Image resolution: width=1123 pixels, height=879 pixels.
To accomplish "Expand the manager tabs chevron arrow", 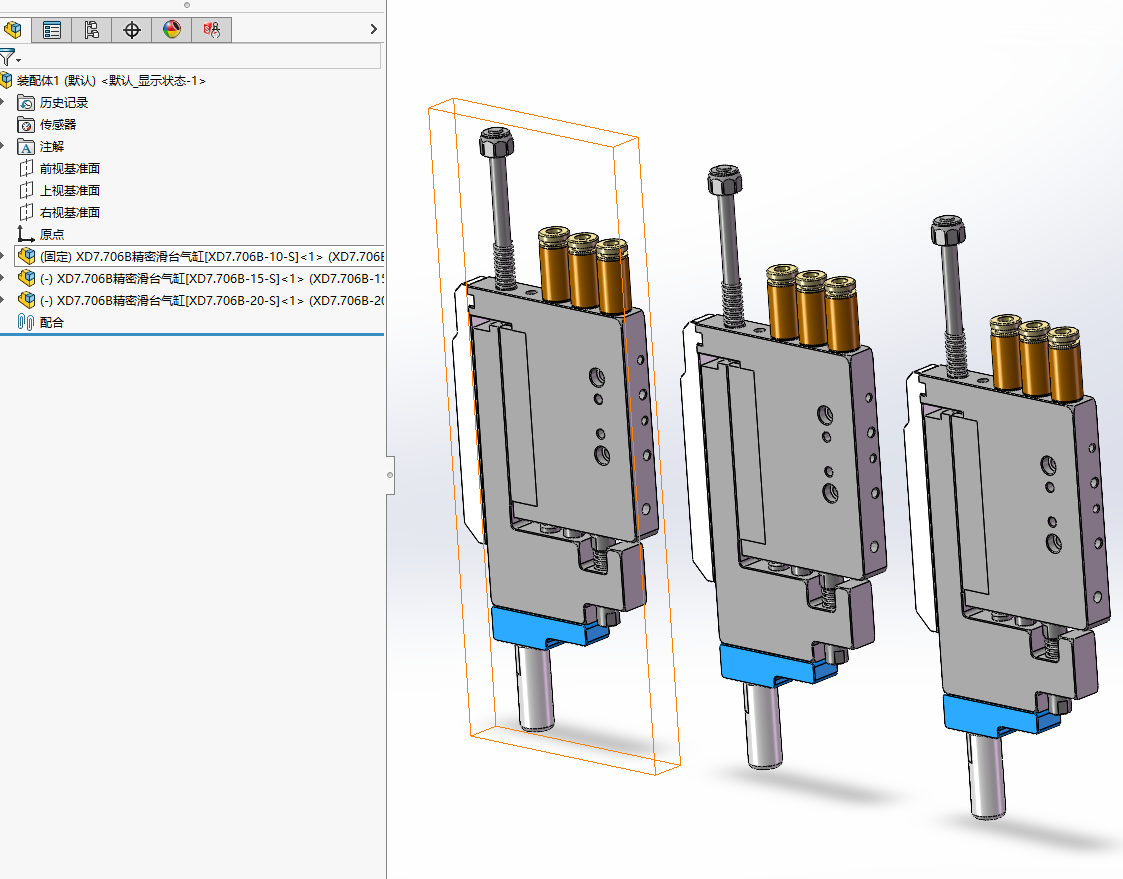I will (x=373, y=29).
